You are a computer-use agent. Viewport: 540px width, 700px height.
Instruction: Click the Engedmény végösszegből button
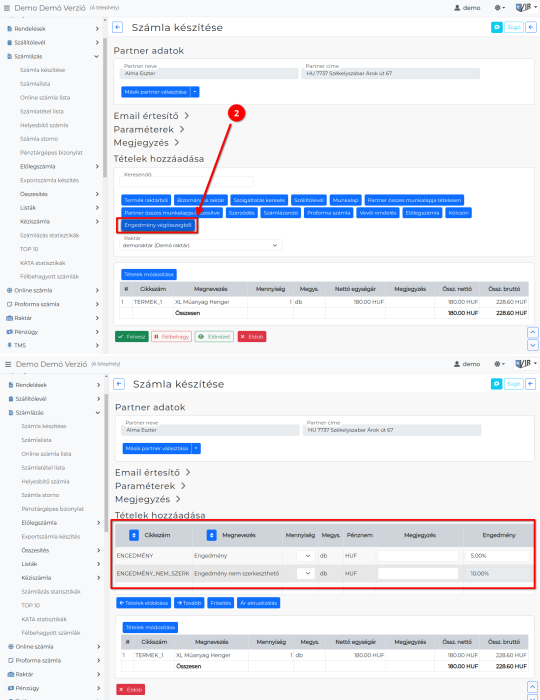coord(158,225)
